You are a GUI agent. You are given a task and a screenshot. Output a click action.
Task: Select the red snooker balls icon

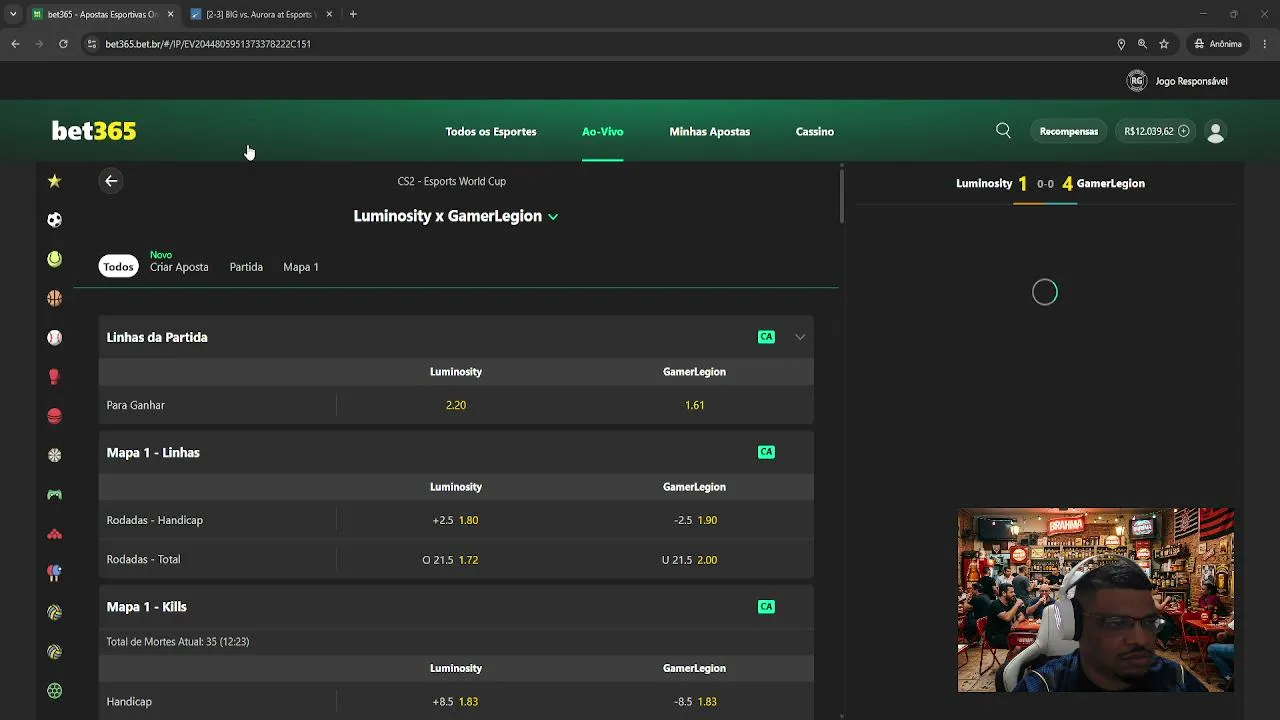click(x=54, y=534)
